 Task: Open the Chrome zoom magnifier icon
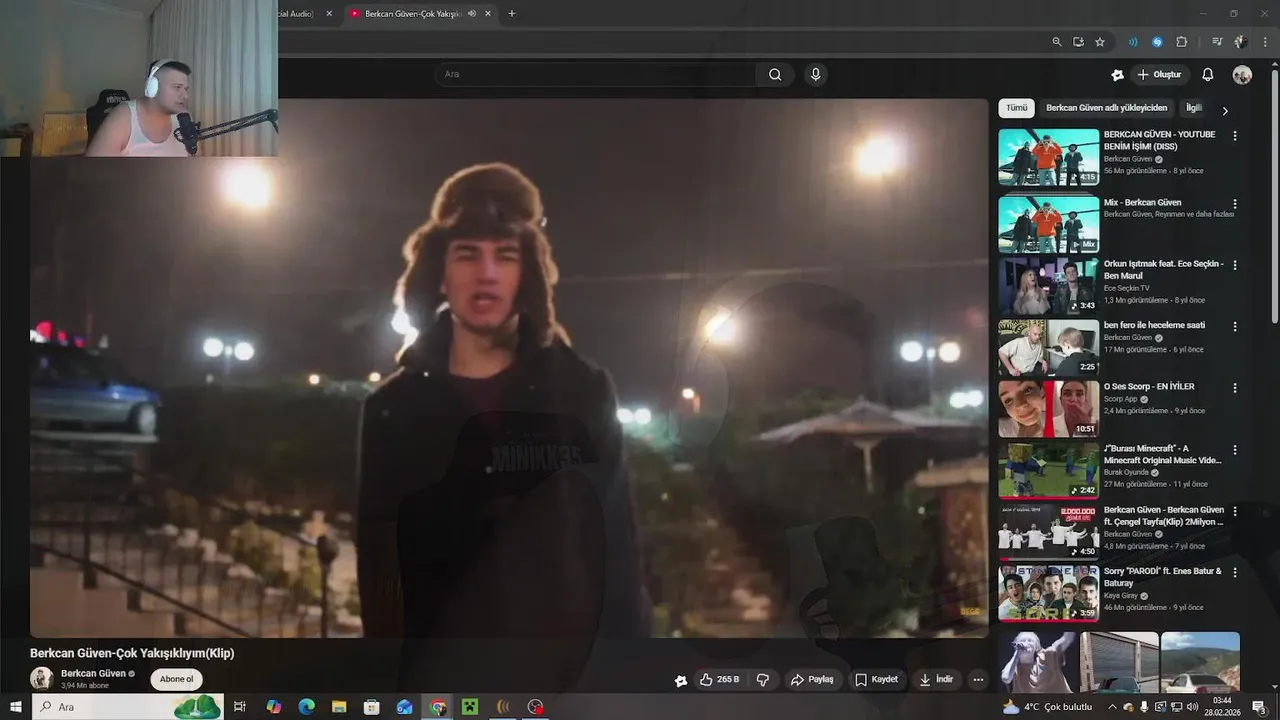pyautogui.click(x=1057, y=42)
